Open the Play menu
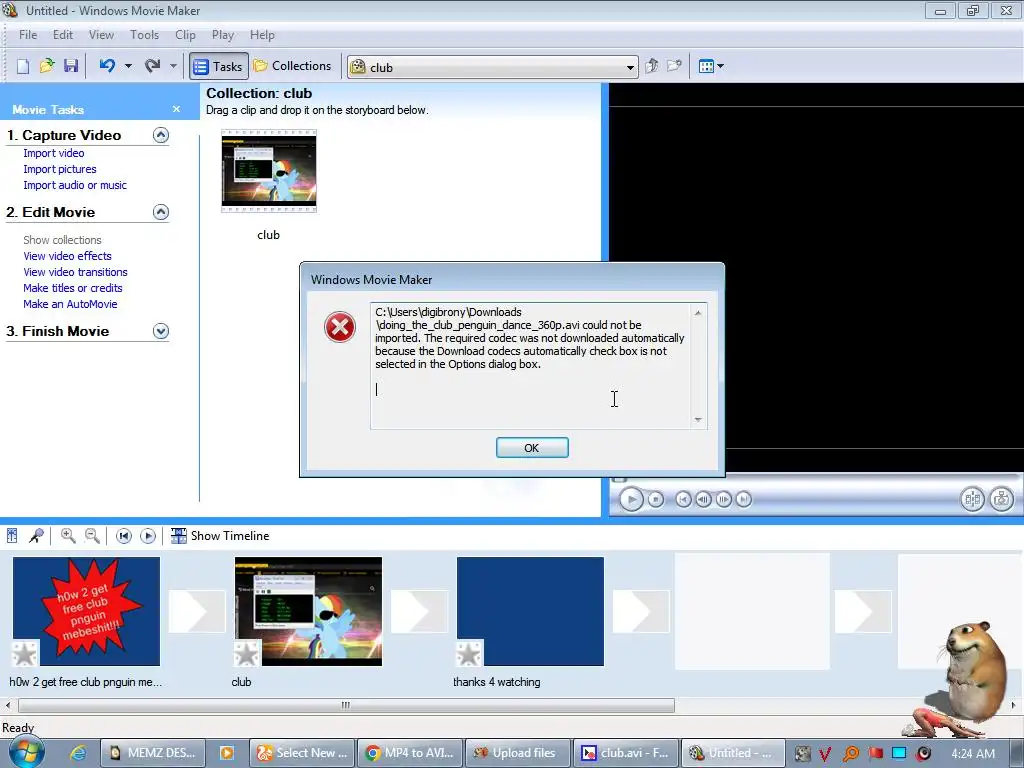Image resolution: width=1024 pixels, height=768 pixels. click(x=223, y=35)
